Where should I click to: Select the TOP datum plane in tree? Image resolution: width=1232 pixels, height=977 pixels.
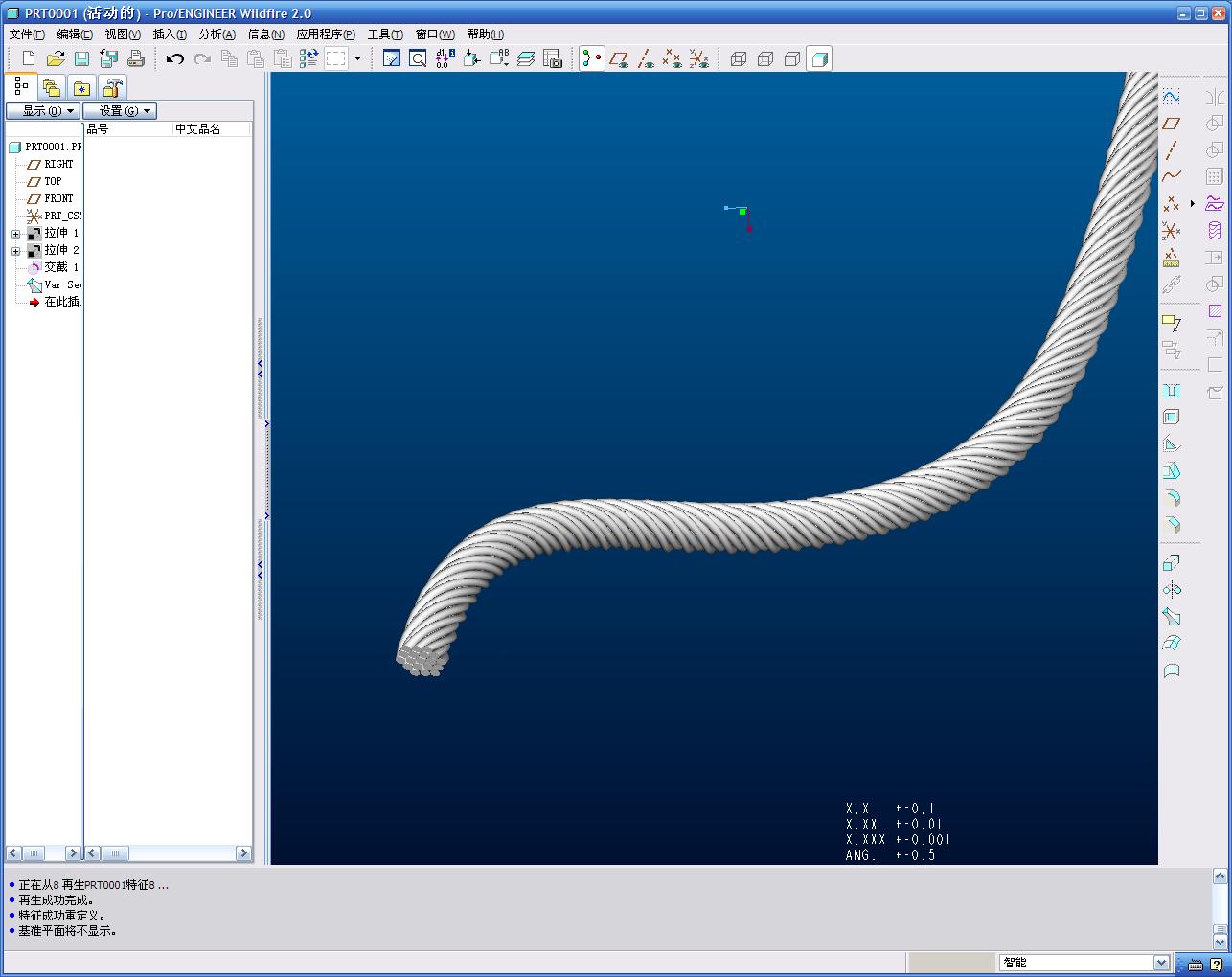(x=44, y=181)
